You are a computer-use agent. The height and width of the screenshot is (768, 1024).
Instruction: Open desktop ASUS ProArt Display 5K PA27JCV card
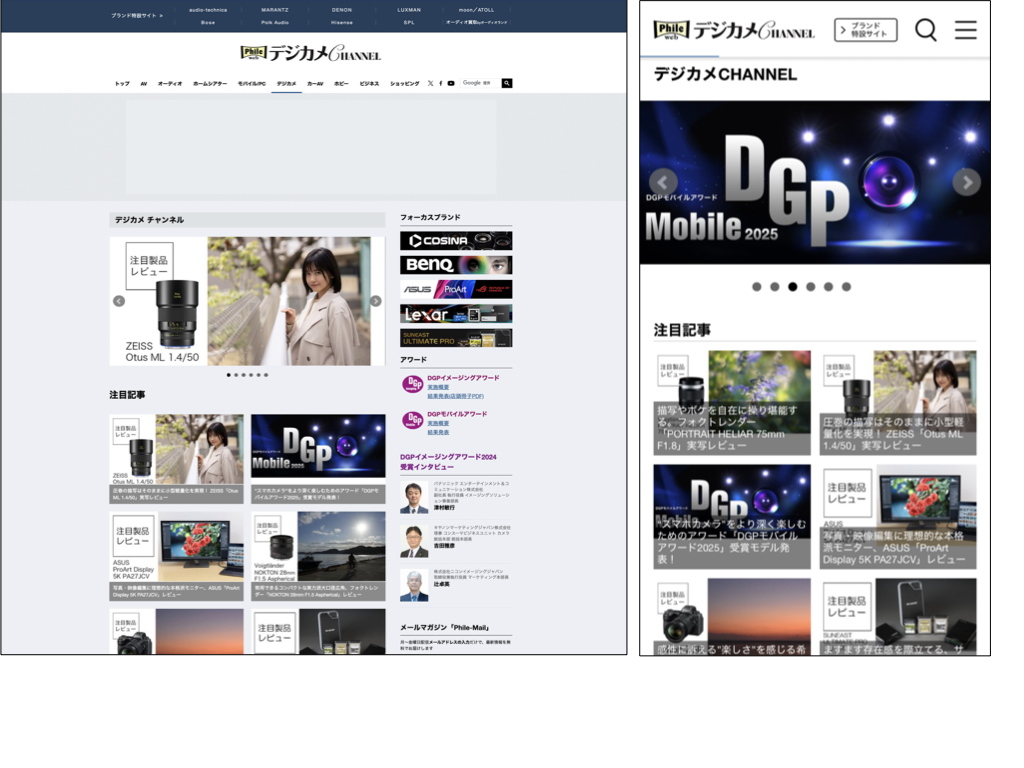point(176,556)
